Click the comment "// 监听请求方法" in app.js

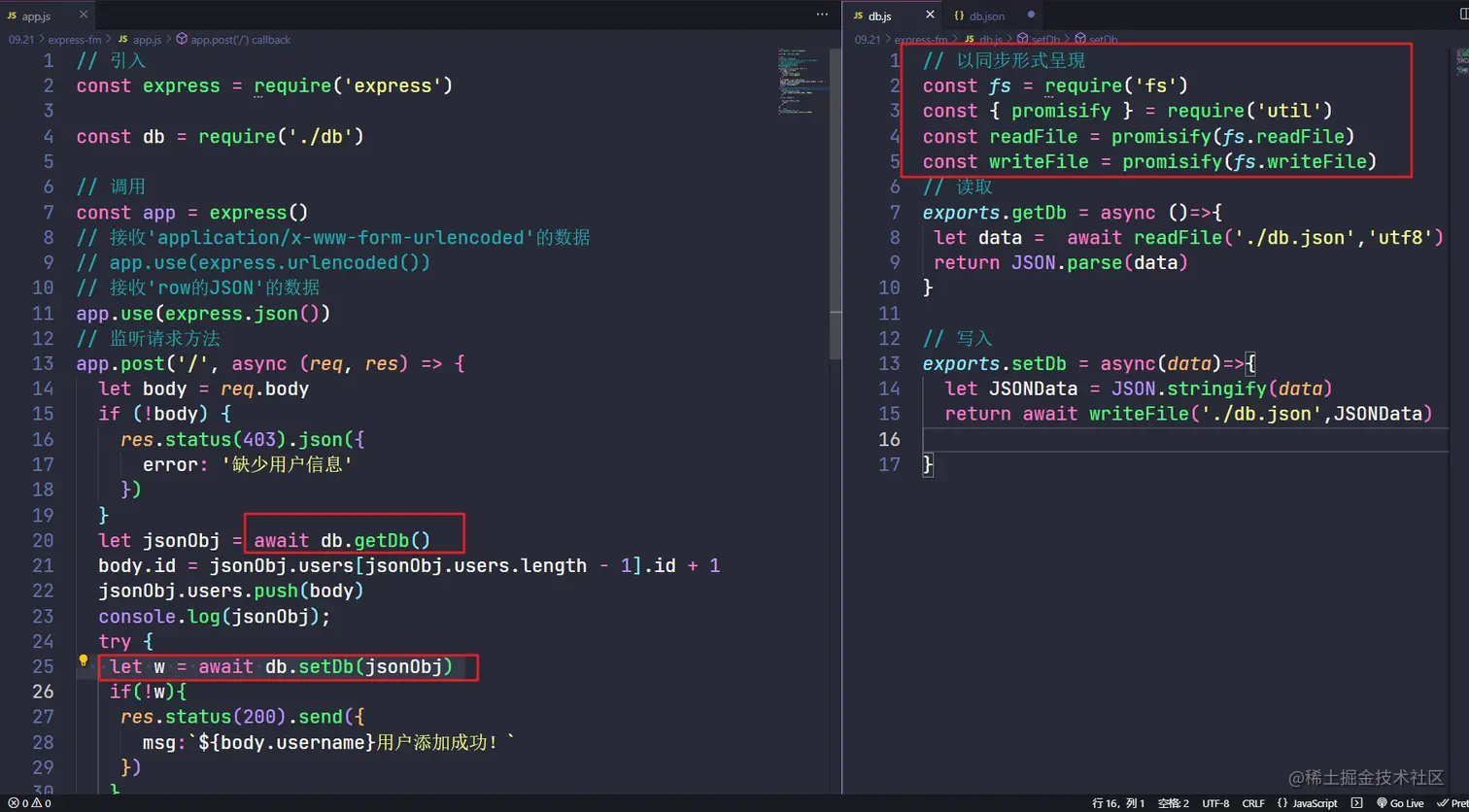(149, 339)
